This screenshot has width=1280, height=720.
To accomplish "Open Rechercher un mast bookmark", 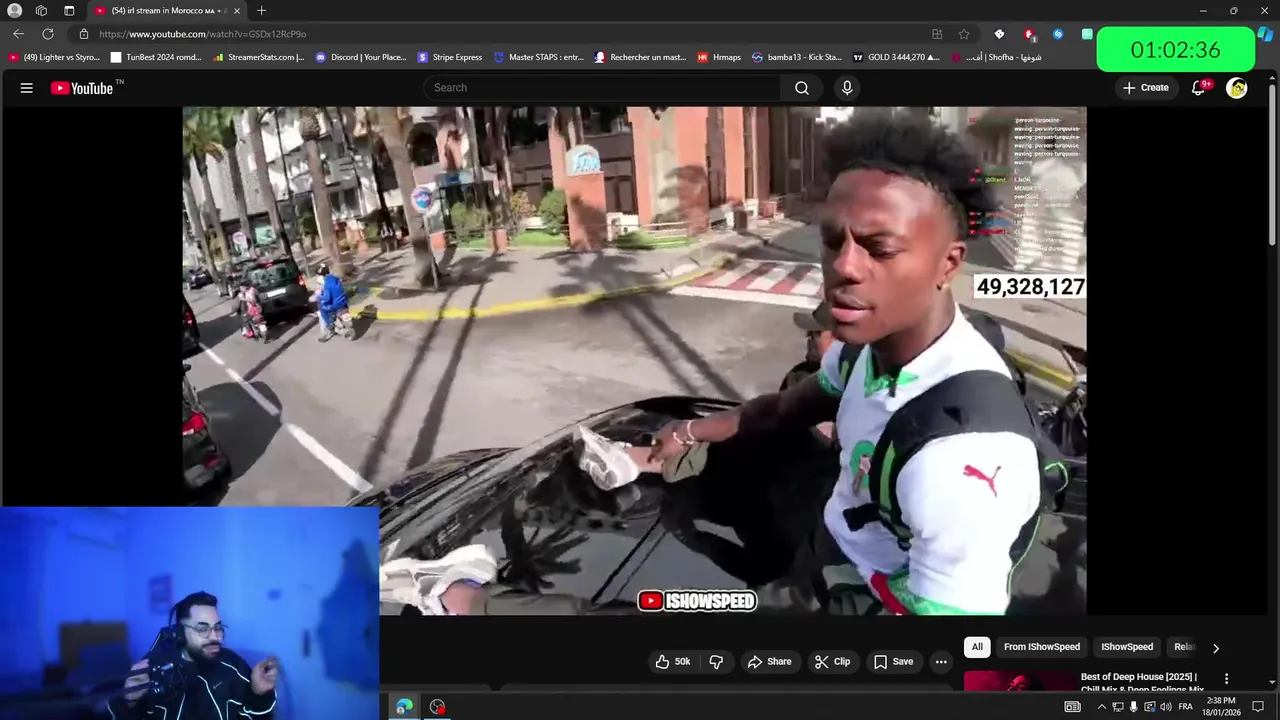I will 640,57.
